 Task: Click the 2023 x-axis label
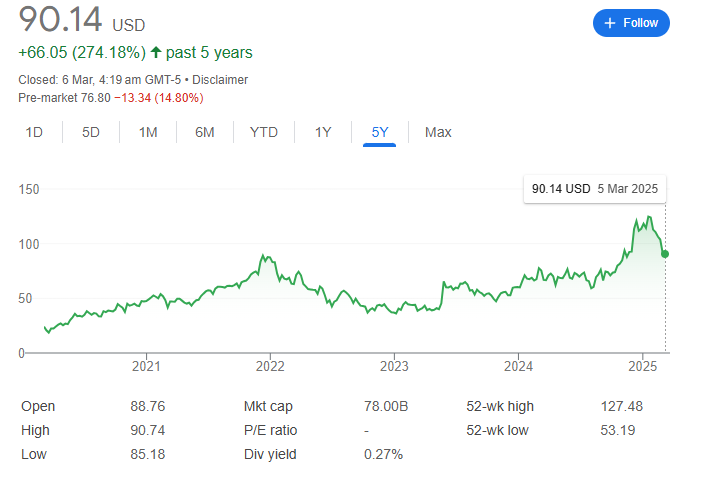click(x=394, y=366)
